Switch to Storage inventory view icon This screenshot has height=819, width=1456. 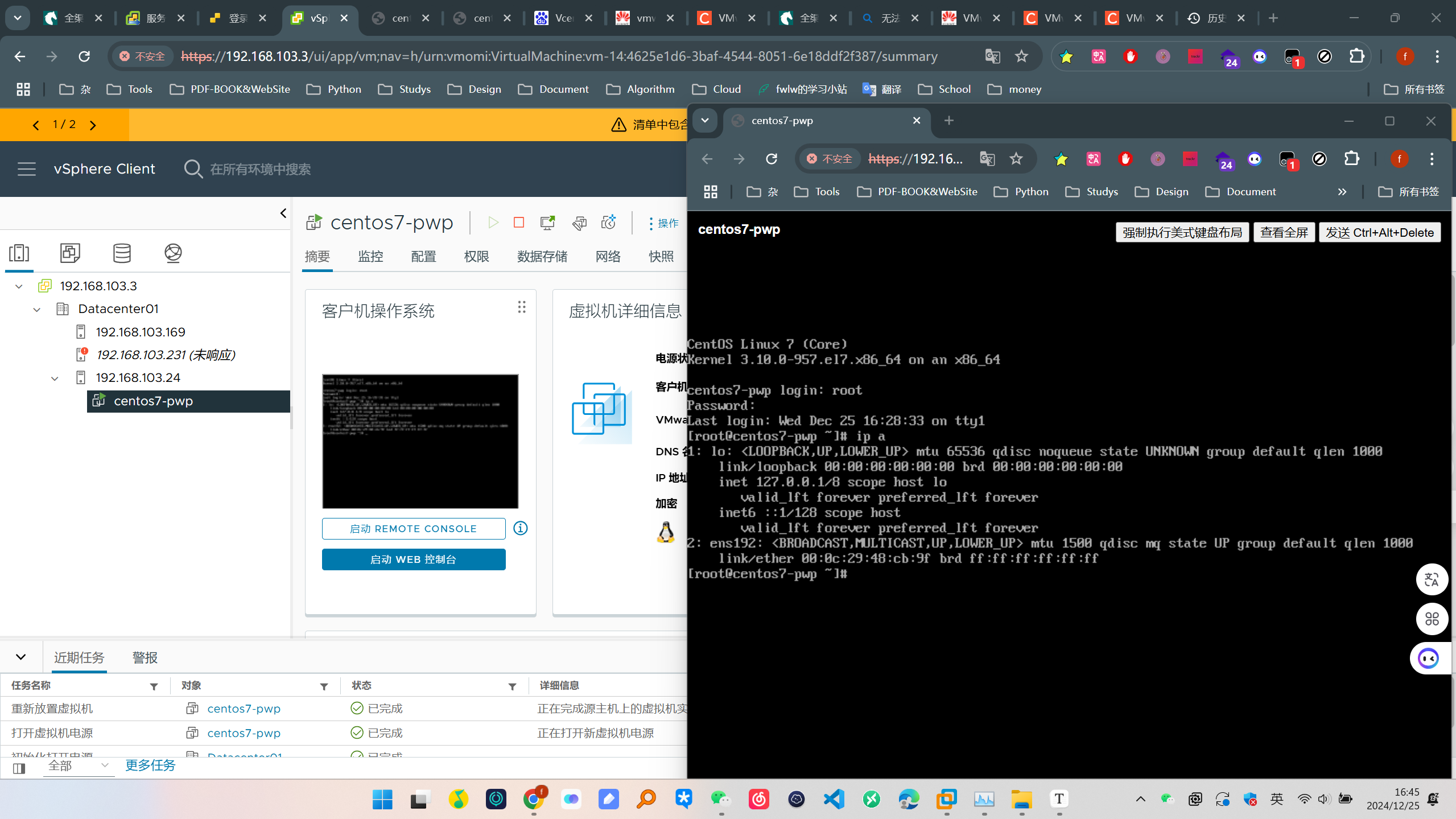click(122, 253)
